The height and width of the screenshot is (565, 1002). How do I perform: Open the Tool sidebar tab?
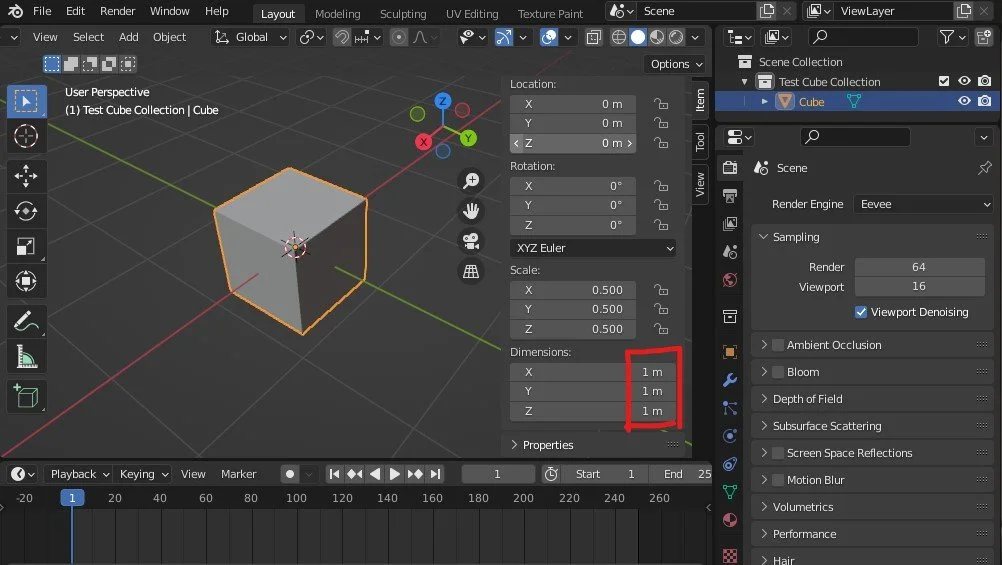(700, 141)
